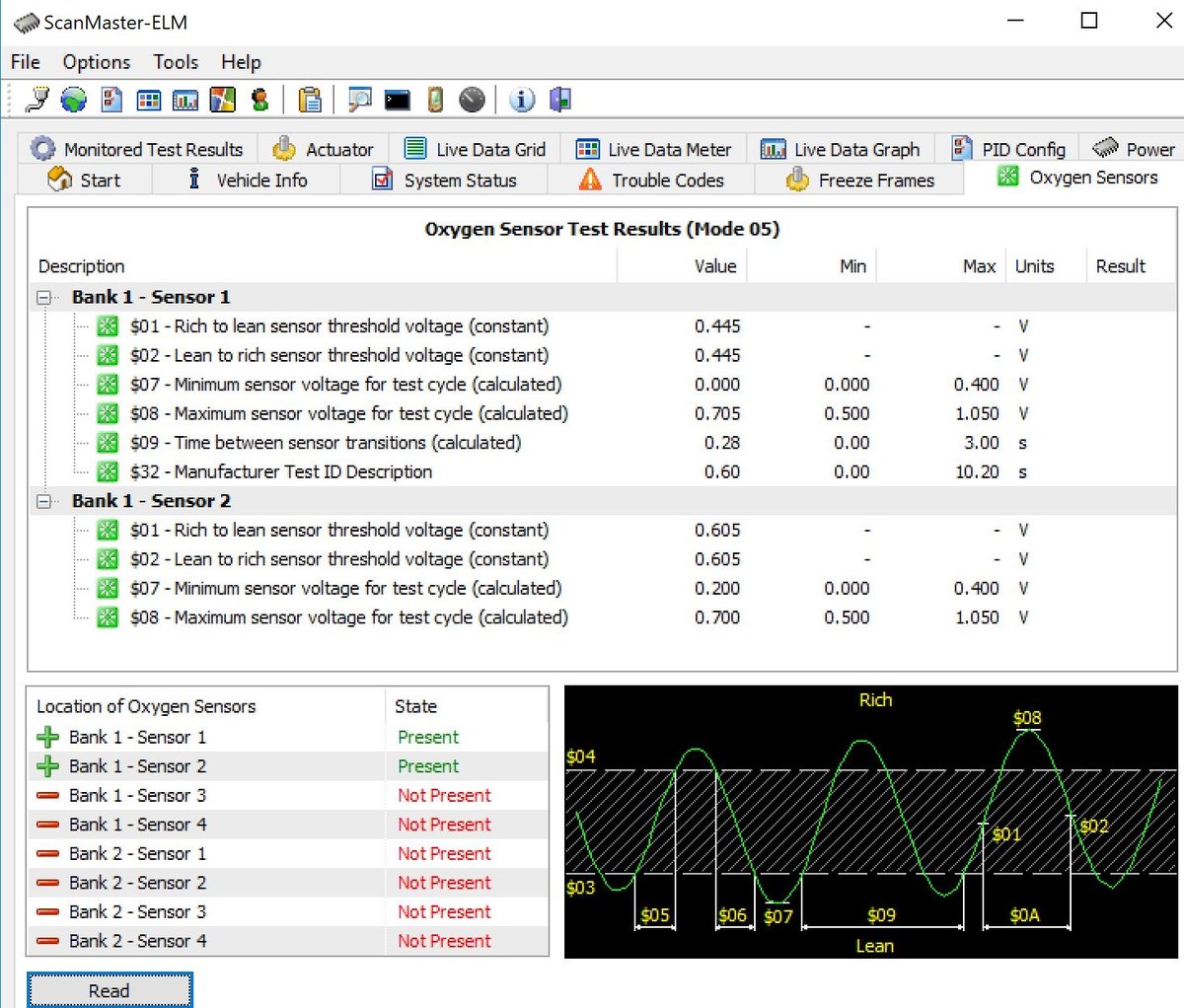Click the colorful map toolbar icon
This screenshot has height=1008, width=1184.
(x=223, y=99)
